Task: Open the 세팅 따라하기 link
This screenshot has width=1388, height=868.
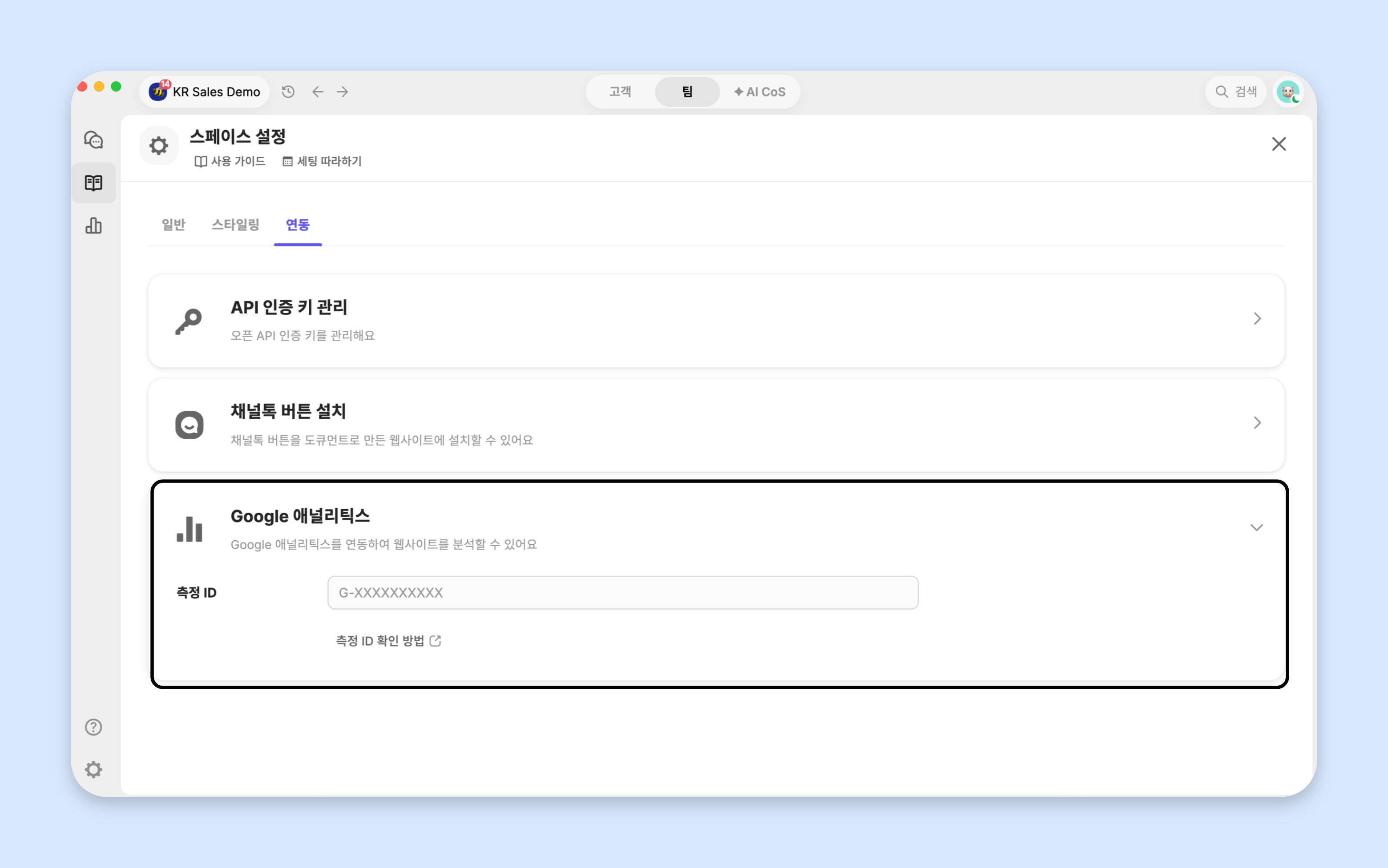Action: tap(322, 161)
